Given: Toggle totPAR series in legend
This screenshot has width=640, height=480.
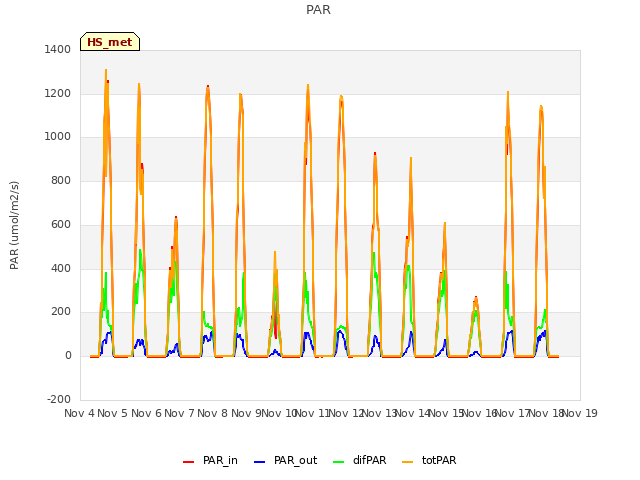Looking at the screenshot, I should point(429,460).
